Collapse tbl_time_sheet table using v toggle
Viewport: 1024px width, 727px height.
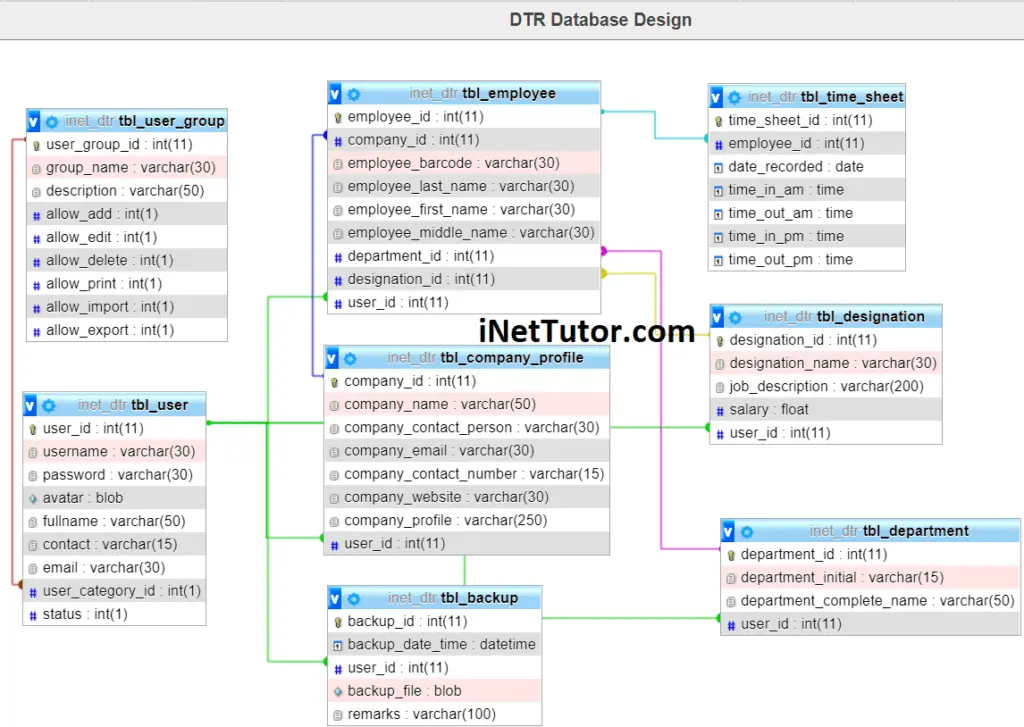(x=716, y=97)
